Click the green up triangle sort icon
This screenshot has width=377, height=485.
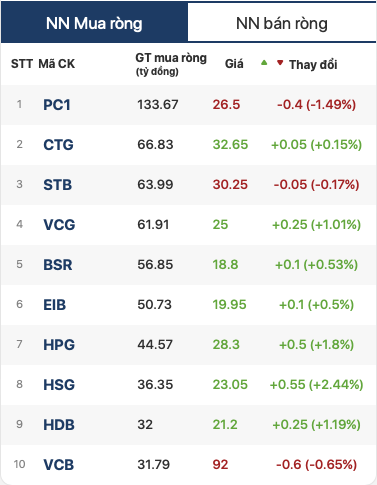[264, 62]
